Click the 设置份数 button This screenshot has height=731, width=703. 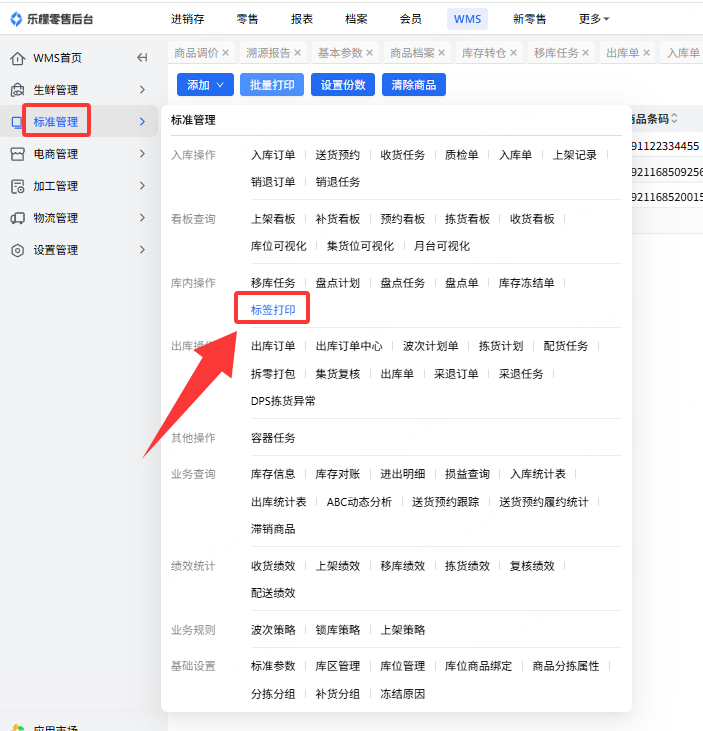pos(343,85)
